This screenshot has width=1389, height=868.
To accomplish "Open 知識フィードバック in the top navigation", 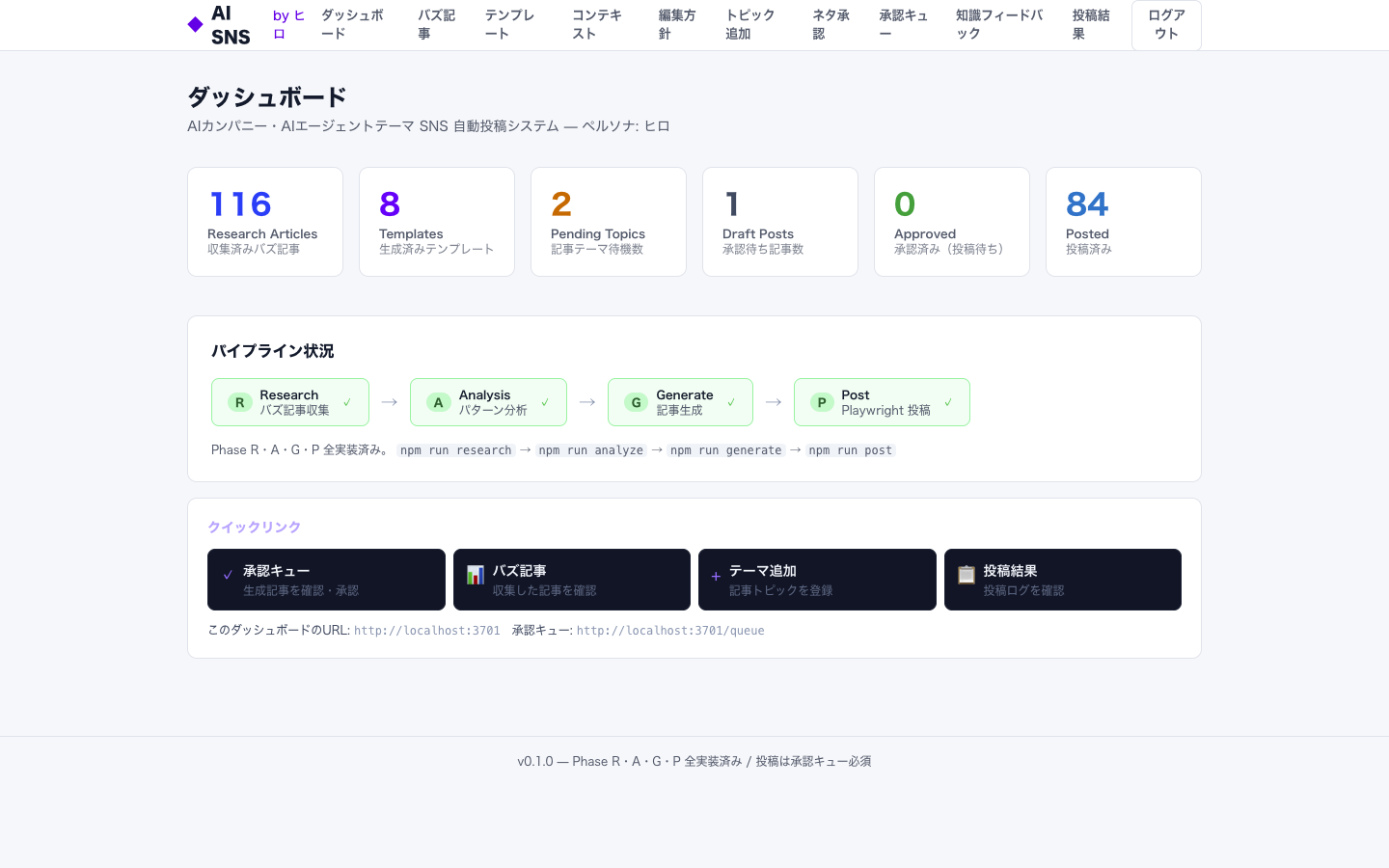I will (999, 24).
